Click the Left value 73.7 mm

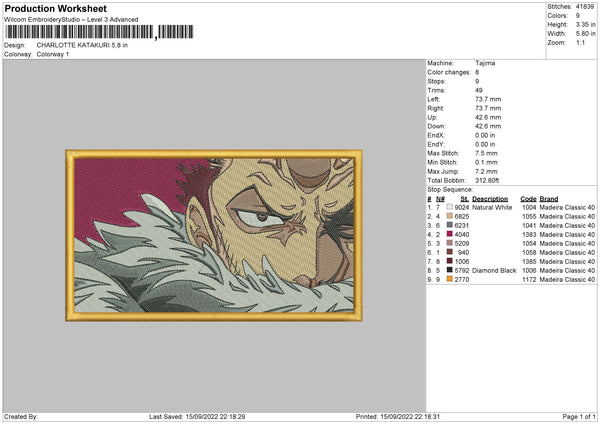488,99
